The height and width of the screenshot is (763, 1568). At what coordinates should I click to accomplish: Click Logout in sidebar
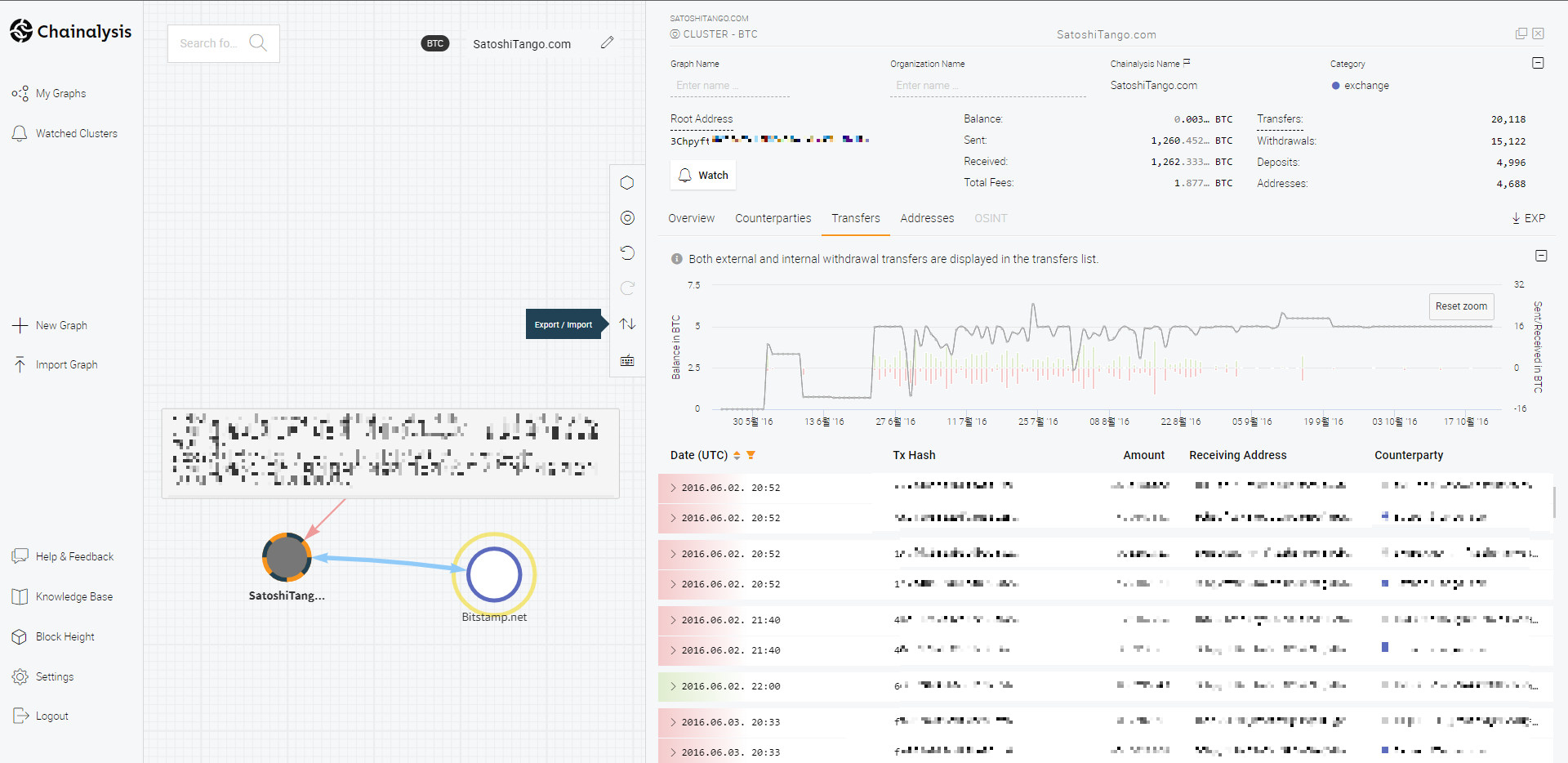(40, 716)
